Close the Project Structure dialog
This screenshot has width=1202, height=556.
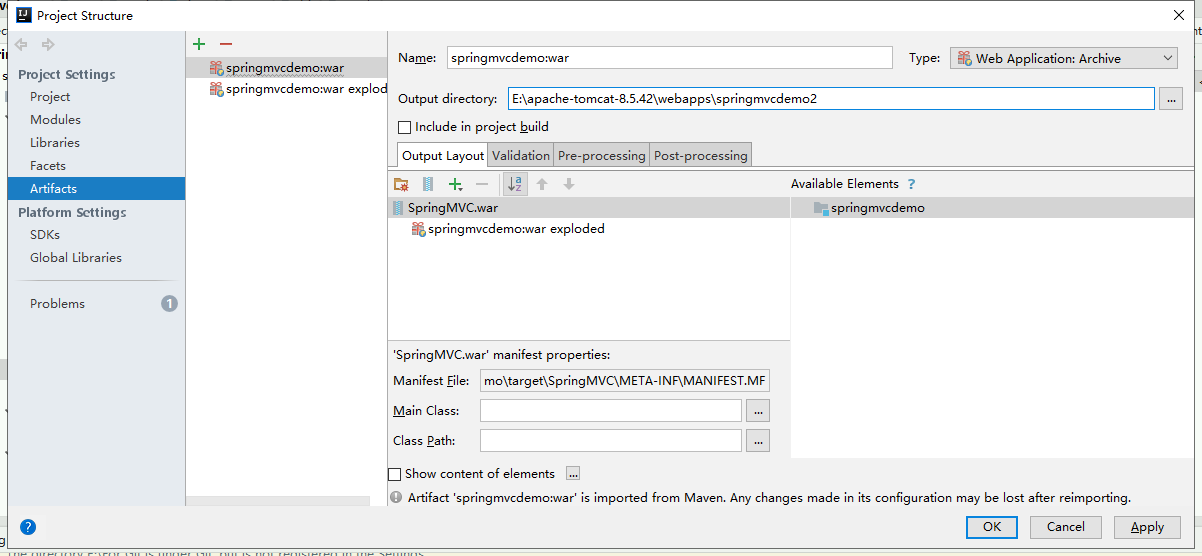pos(1178,15)
